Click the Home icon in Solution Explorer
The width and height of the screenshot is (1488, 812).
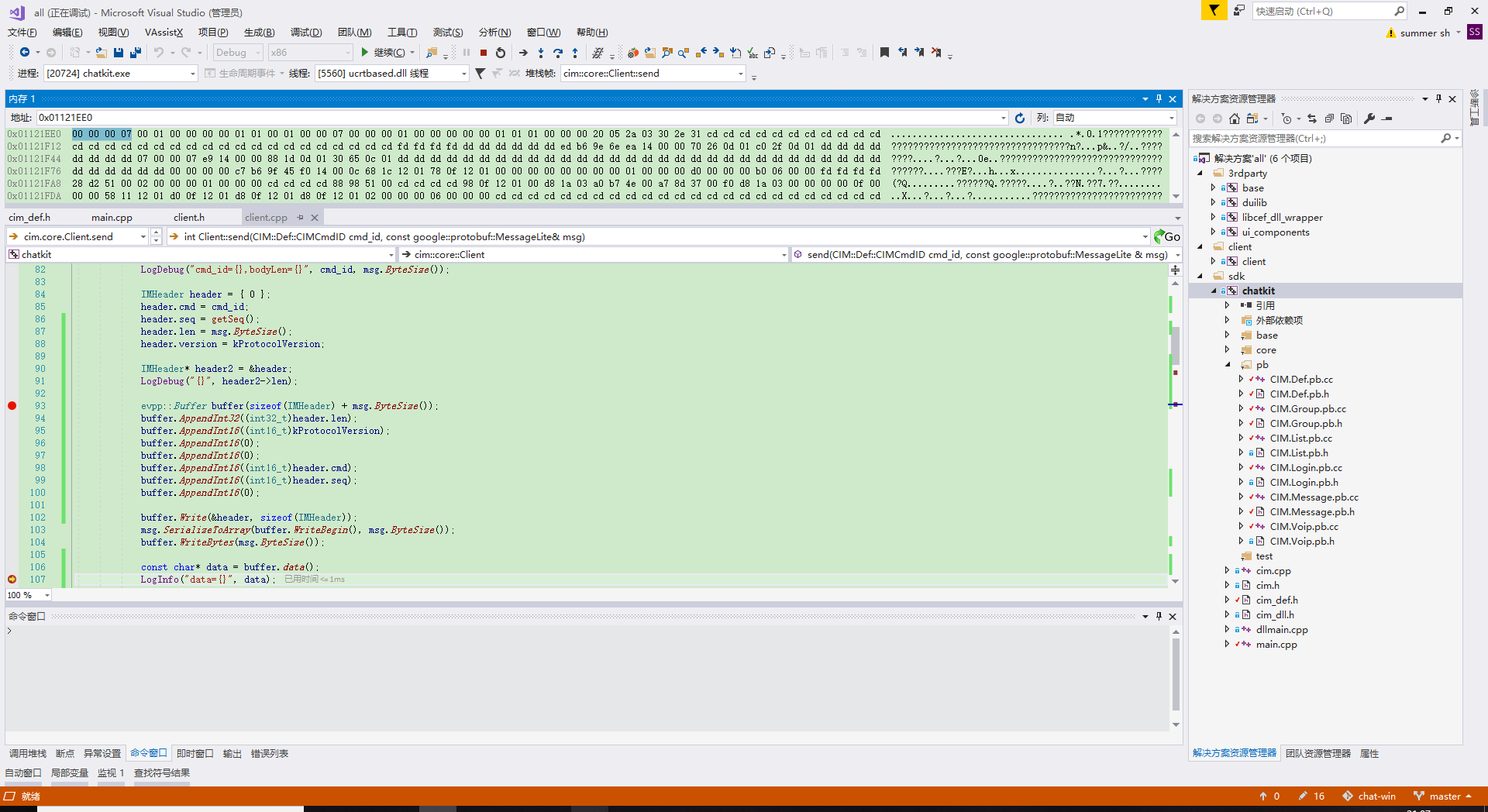[x=1235, y=119]
